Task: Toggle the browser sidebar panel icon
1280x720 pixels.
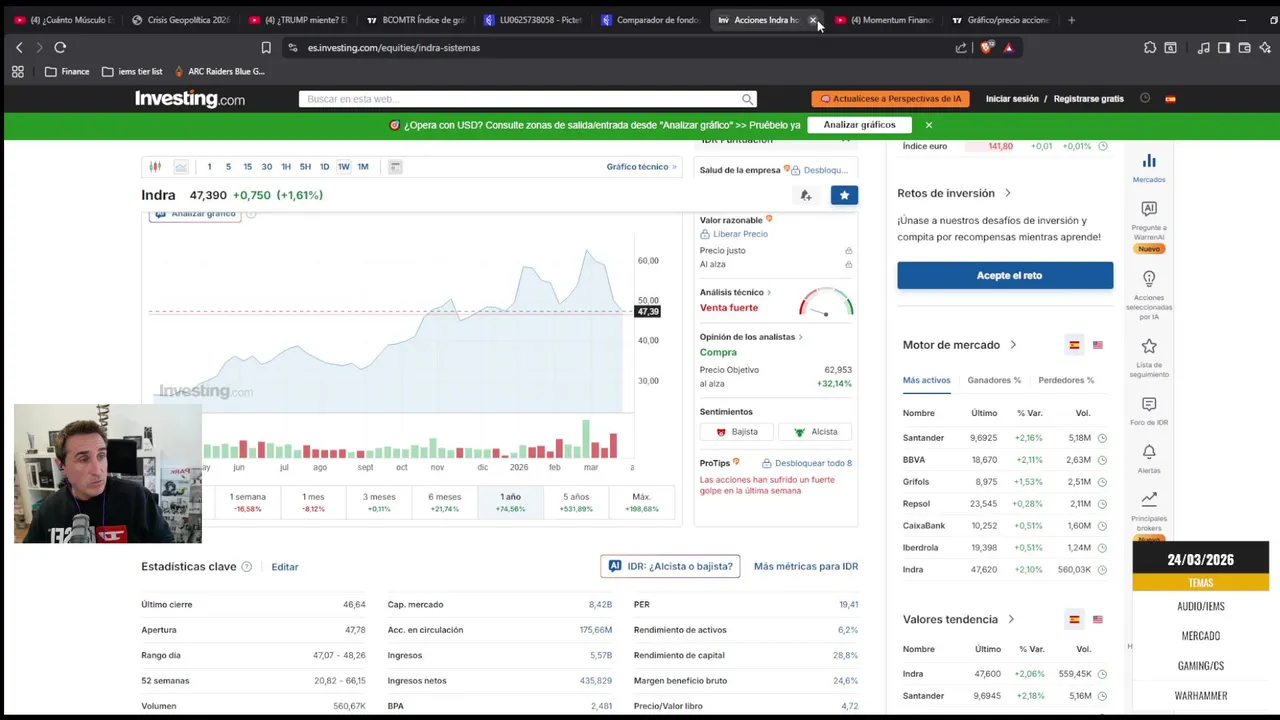Action: point(1223,47)
